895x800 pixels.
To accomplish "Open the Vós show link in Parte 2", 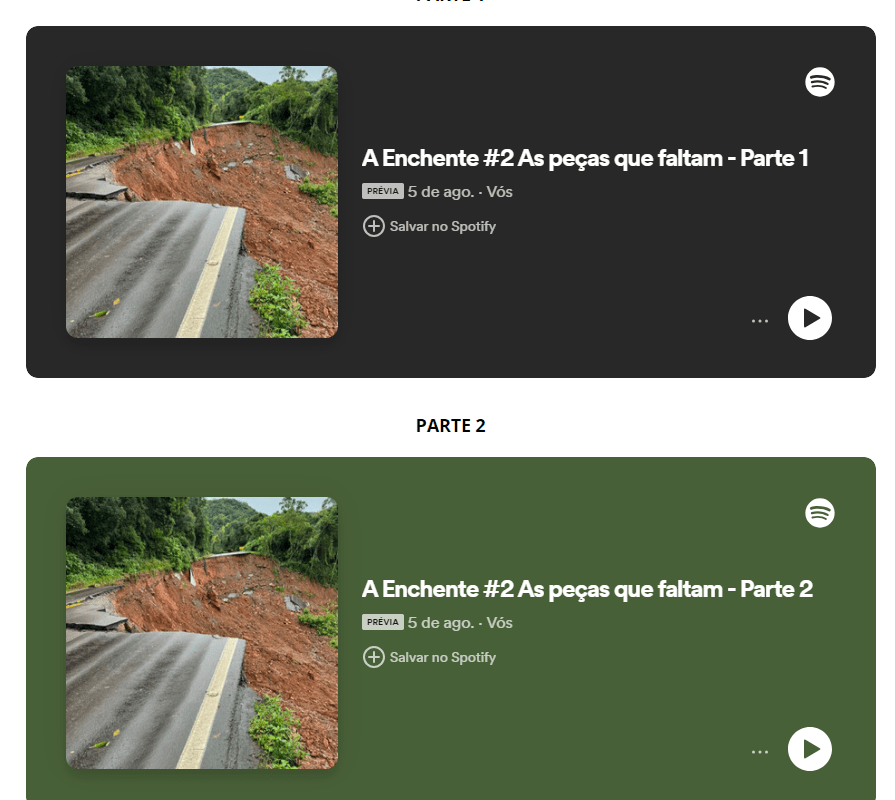I will tap(499, 623).
